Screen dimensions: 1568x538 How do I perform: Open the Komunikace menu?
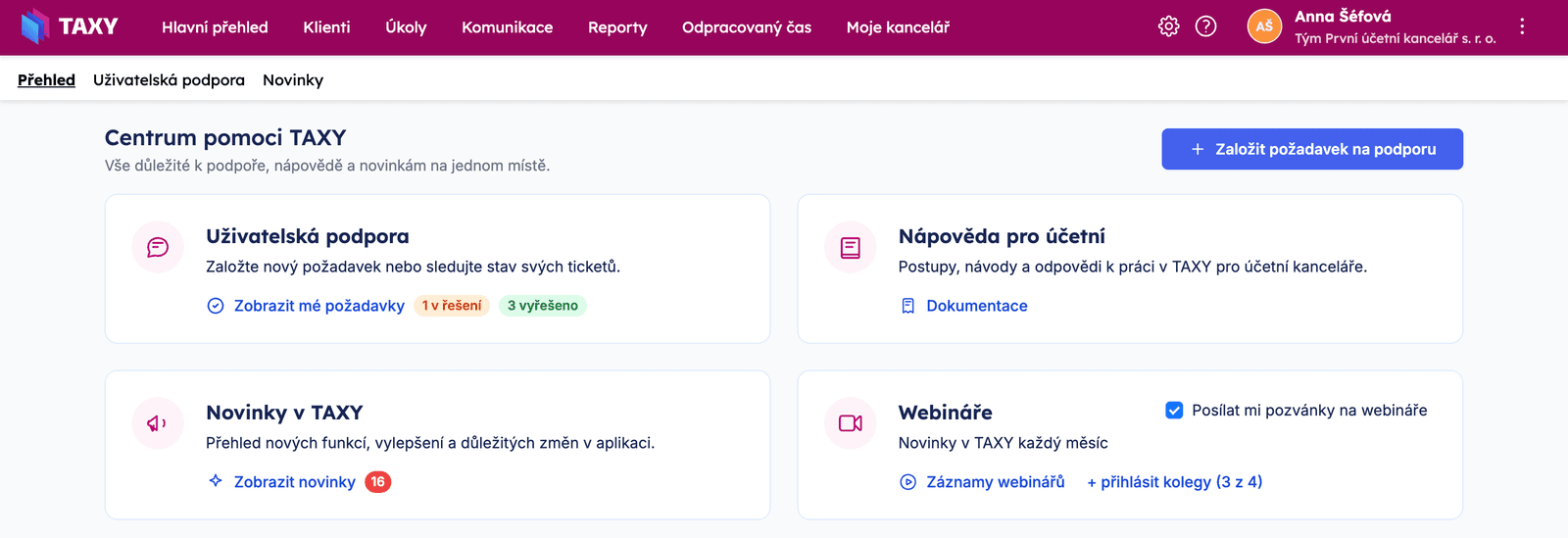click(x=508, y=27)
